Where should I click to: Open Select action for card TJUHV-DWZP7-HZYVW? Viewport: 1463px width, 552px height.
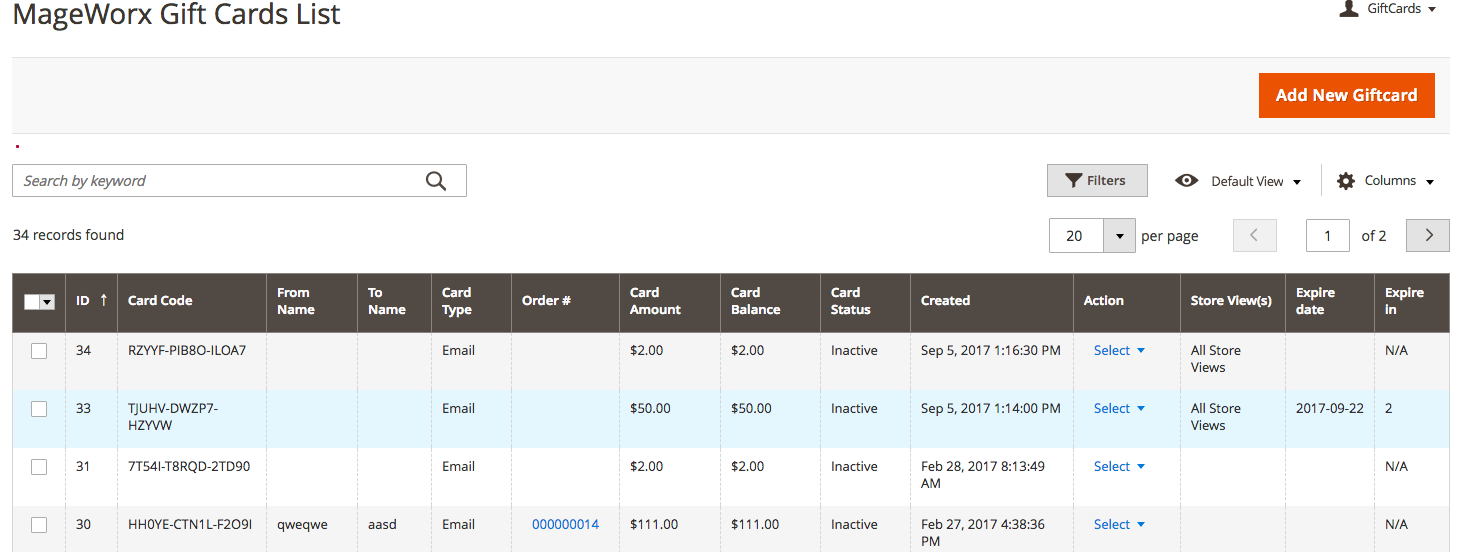click(1119, 409)
